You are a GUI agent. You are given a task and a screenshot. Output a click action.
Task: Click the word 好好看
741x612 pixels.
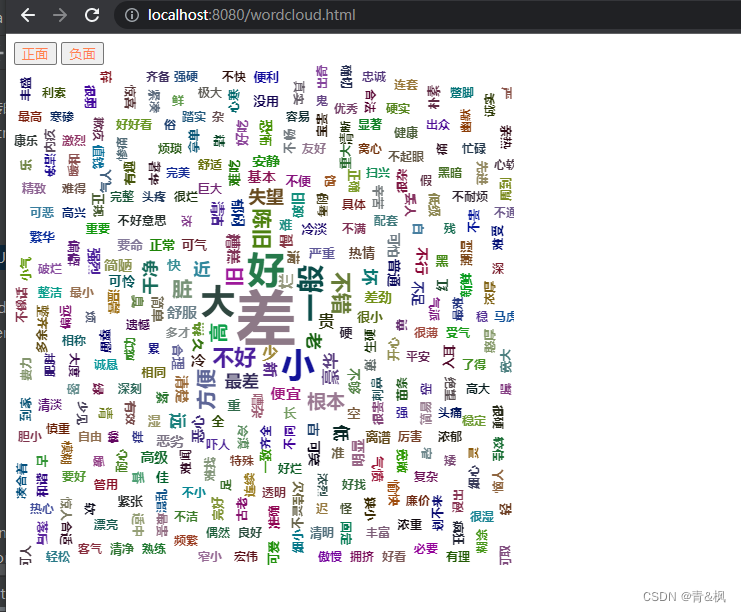point(134,124)
